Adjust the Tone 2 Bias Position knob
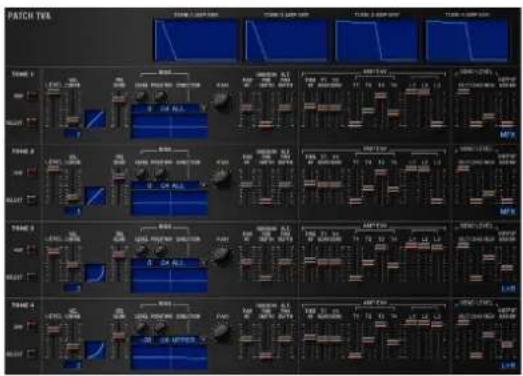 (160, 173)
